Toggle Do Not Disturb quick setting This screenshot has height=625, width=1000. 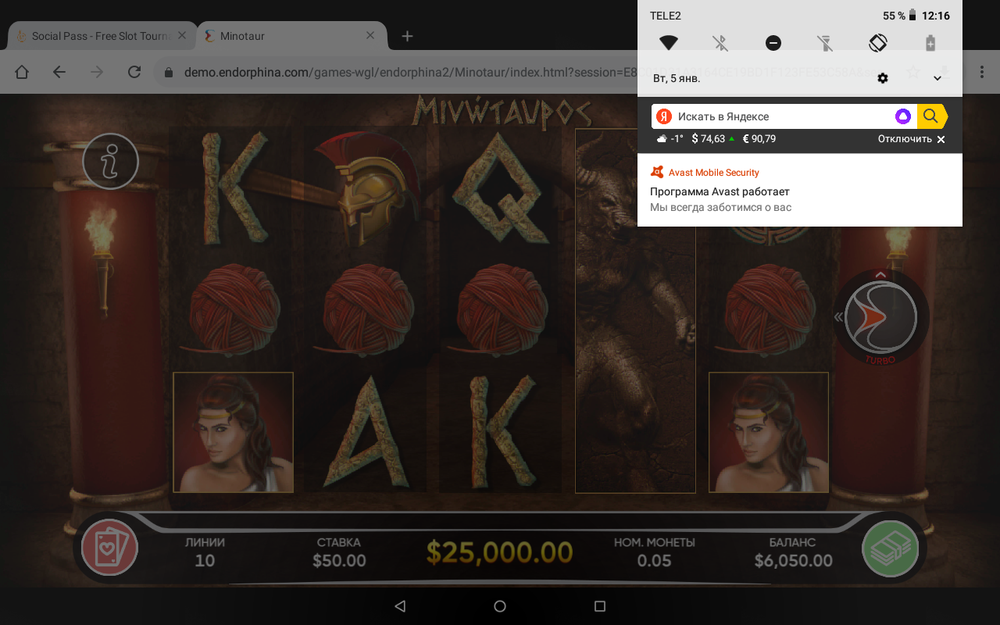pyautogui.click(x=773, y=43)
